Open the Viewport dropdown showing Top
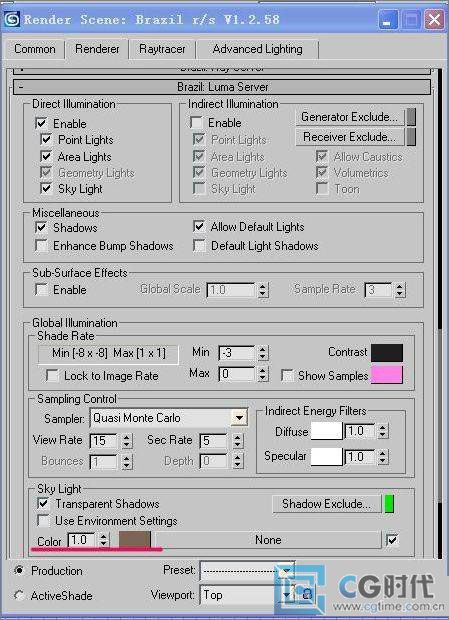The width and height of the screenshot is (449, 620). coord(247,595)
